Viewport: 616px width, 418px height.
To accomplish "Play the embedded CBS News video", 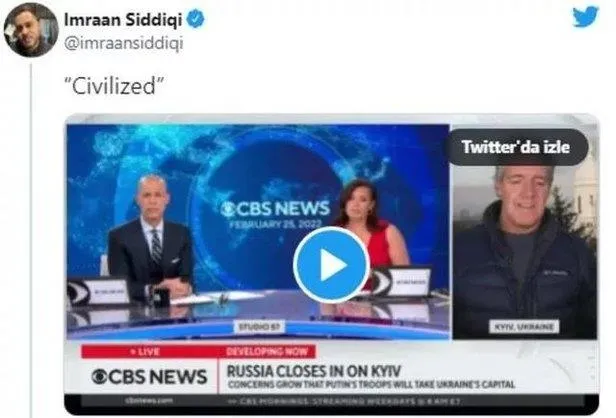I will tap(331, 265).
